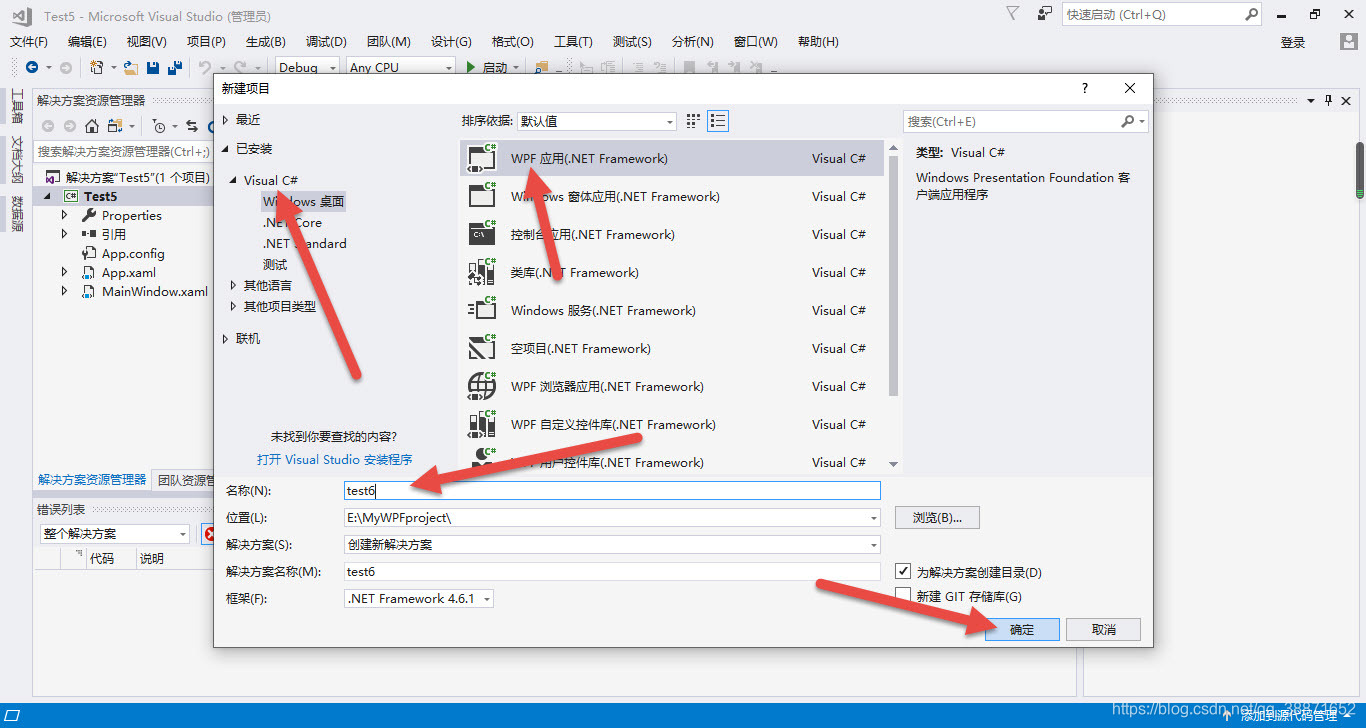Click the magnifier in template search box
This screenshot has width=1366, height=728.
coord(1128,121)
